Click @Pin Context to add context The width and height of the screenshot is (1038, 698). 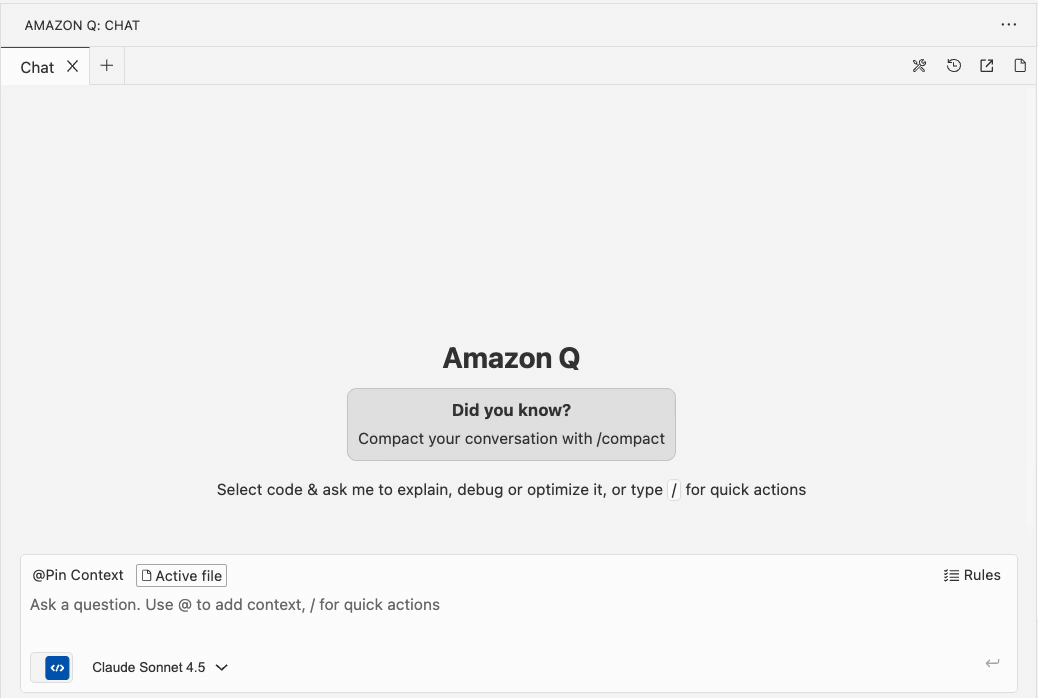tap(77, 575)
